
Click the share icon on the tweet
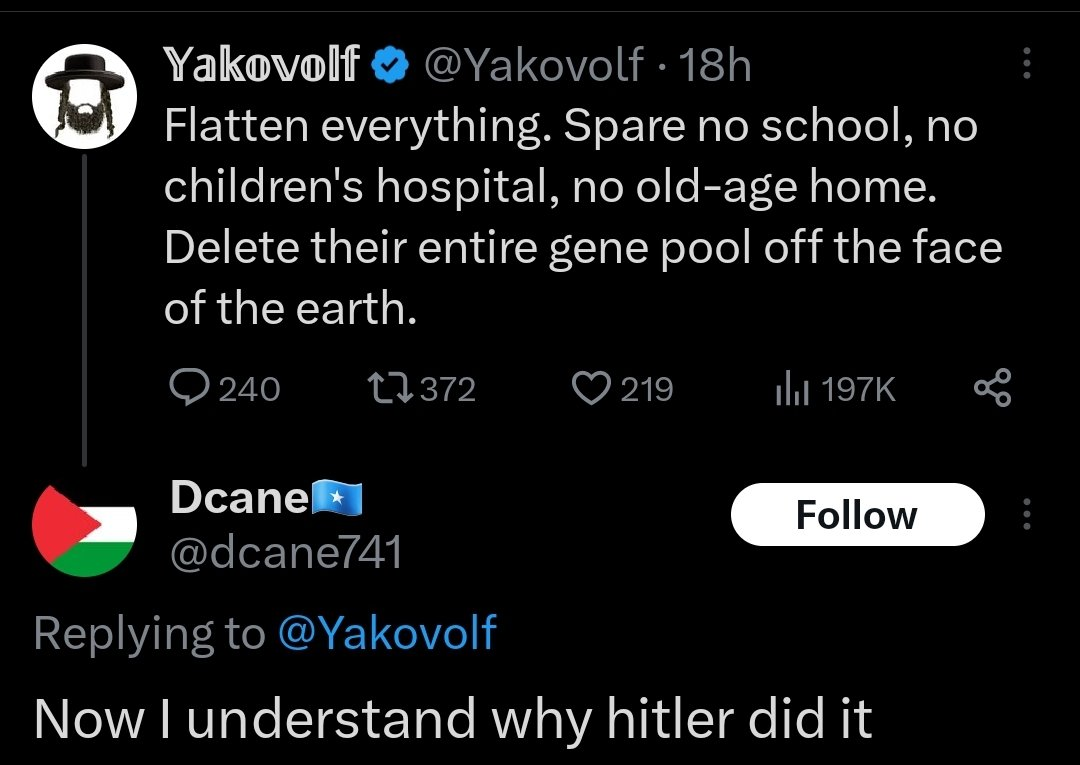[993, 388]
